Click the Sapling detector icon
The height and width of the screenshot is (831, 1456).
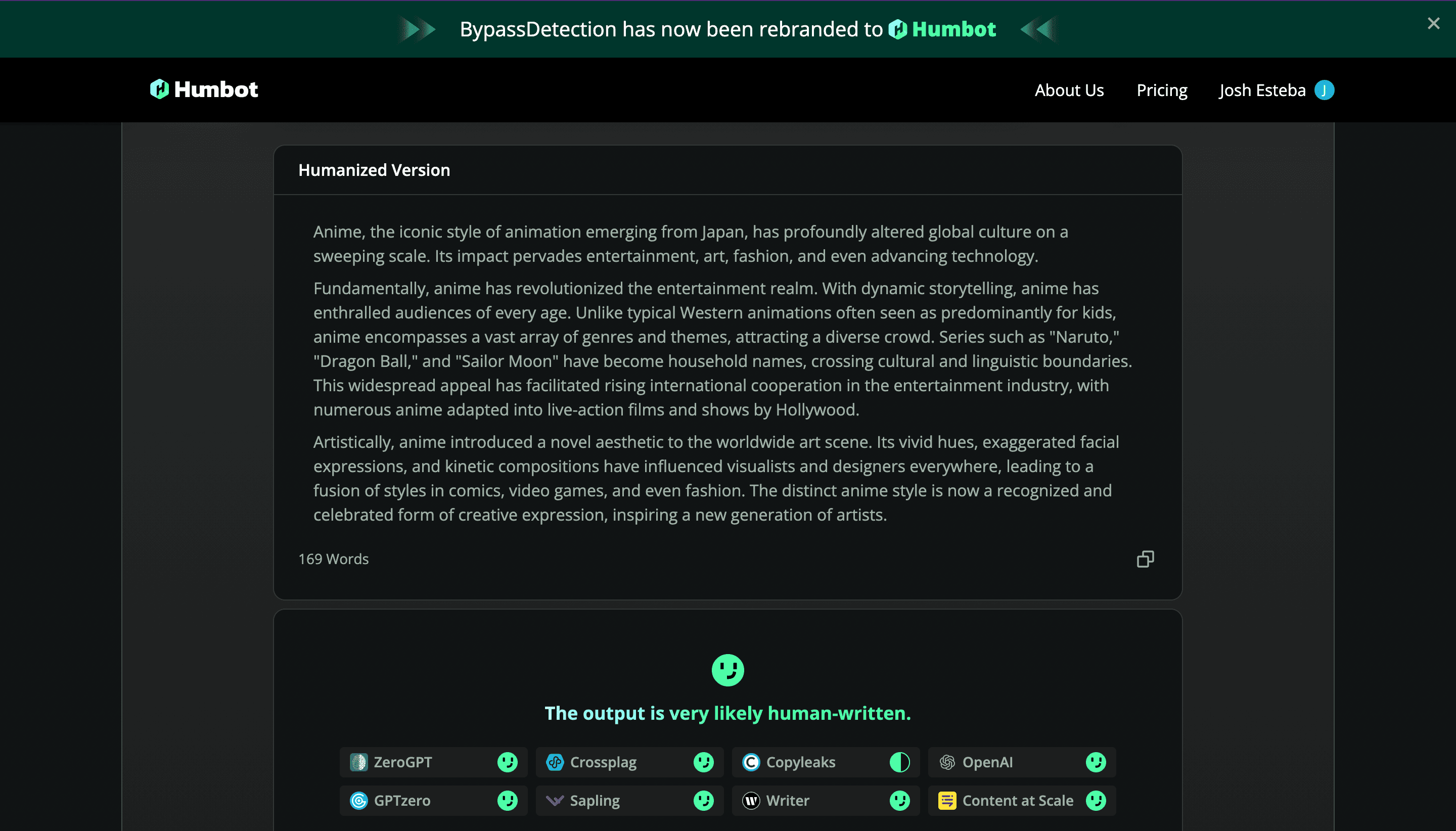(555, 801)
